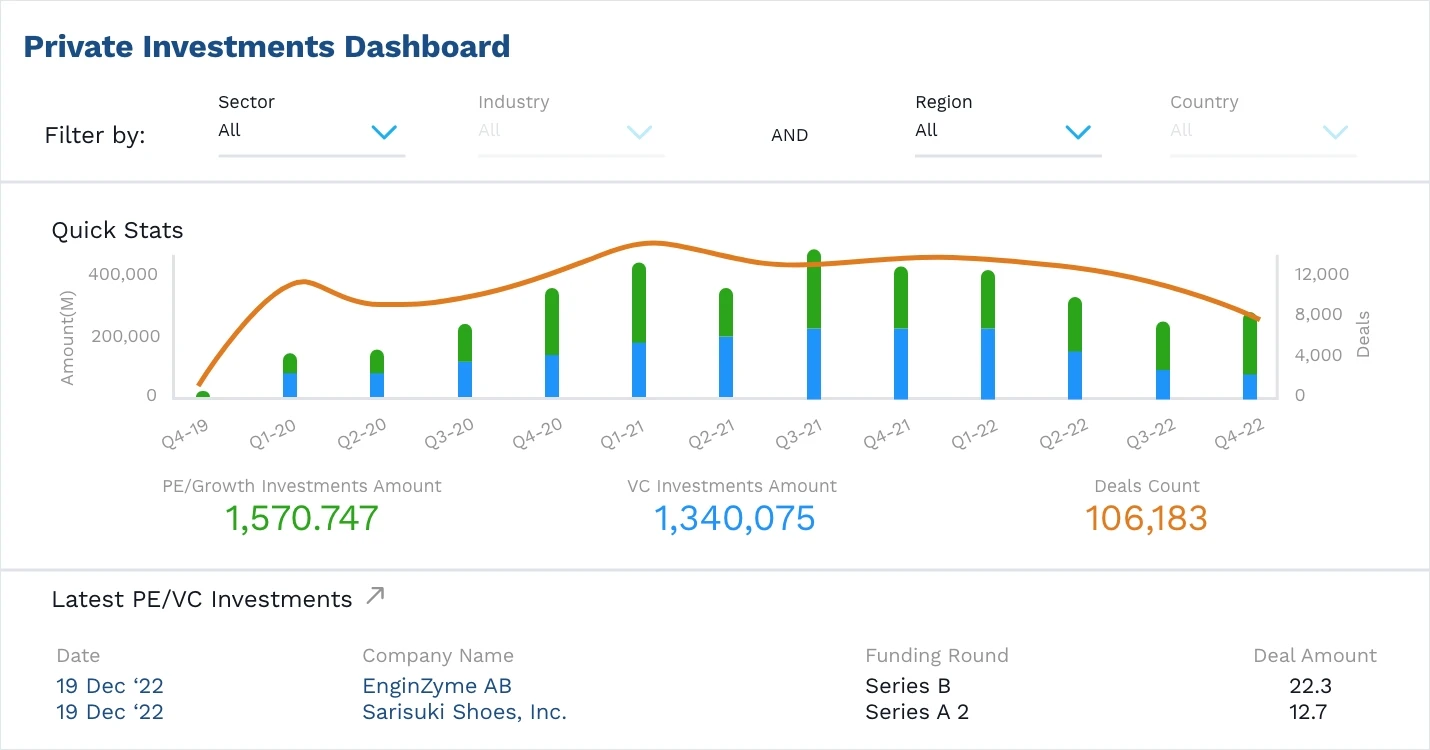Click the 19 Dec '22 date link for EnginZyme
This screenshot has width=1430, height=750.
coord(110,686)
